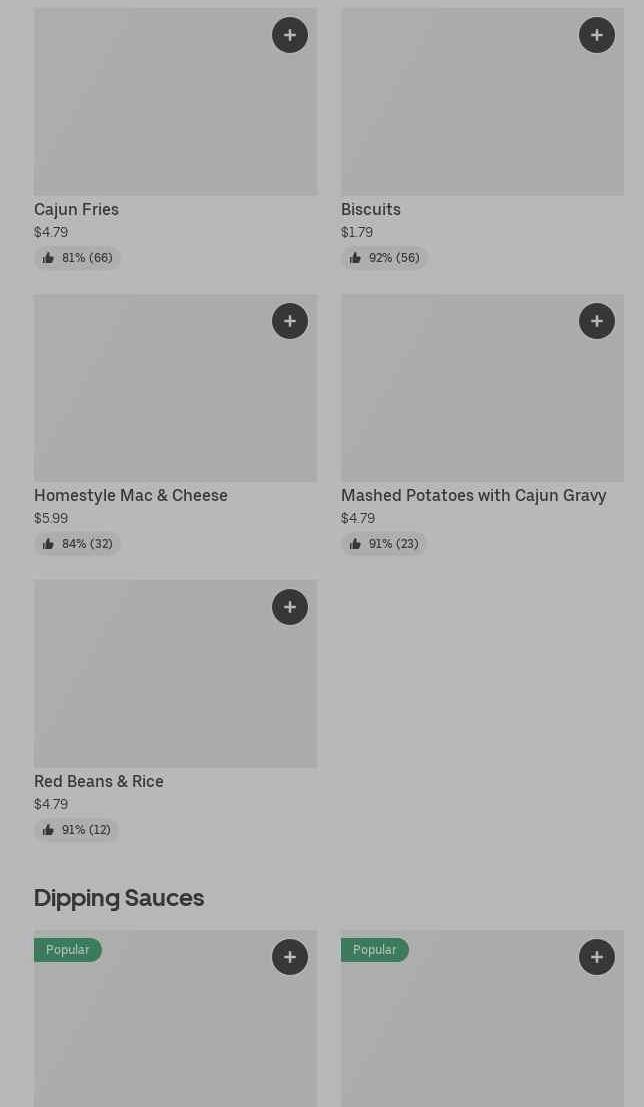Click the Cajun Fries title
The width and height of the screenshot is (644, 1107).
76,209
